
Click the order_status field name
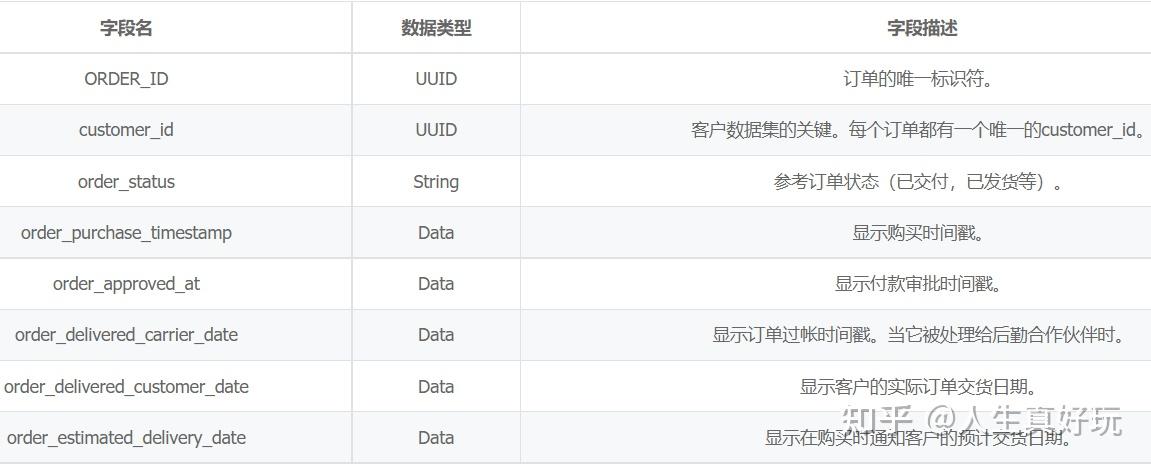(x=126, y=182)
